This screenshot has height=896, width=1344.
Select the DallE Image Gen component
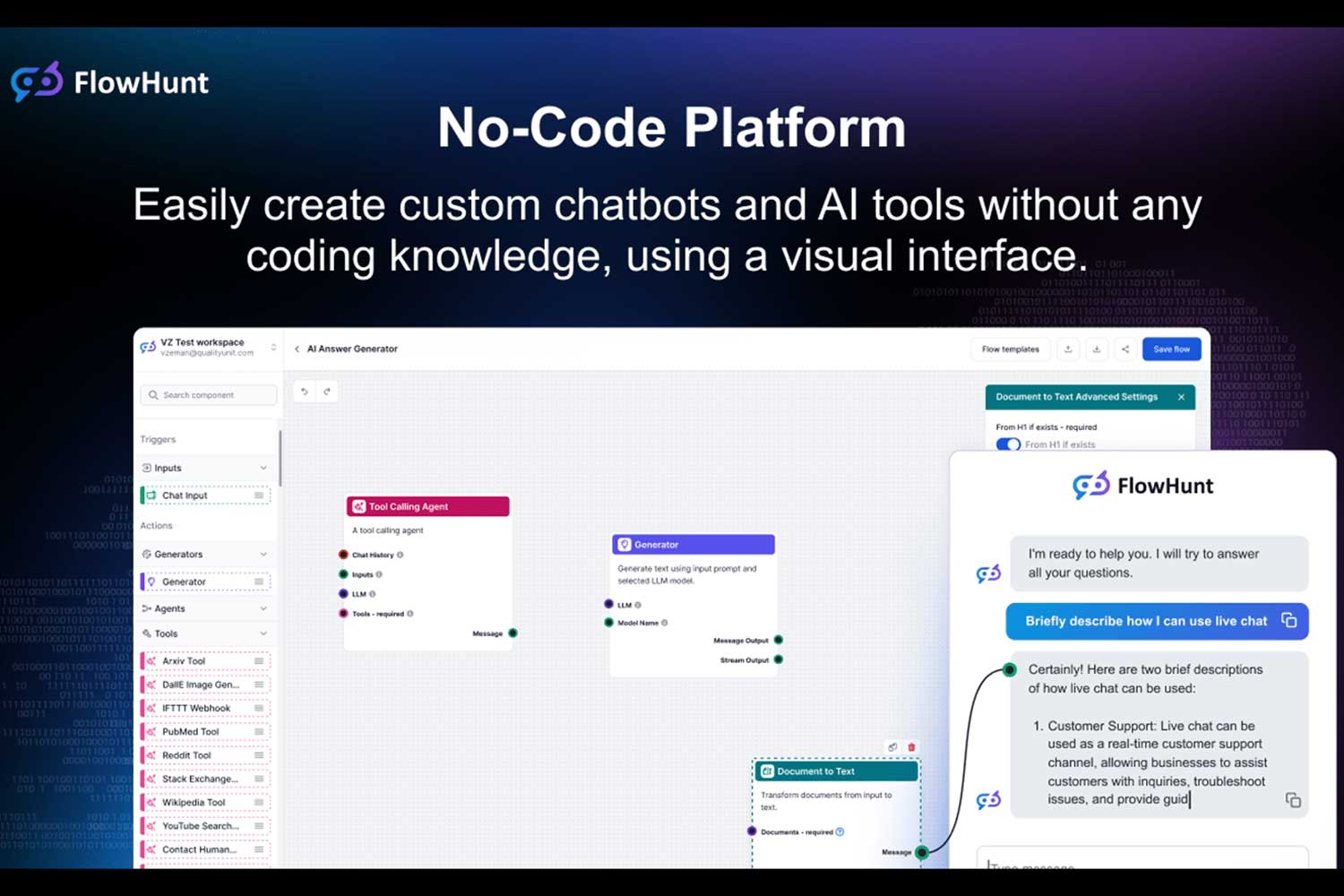(x=205, y=685)
